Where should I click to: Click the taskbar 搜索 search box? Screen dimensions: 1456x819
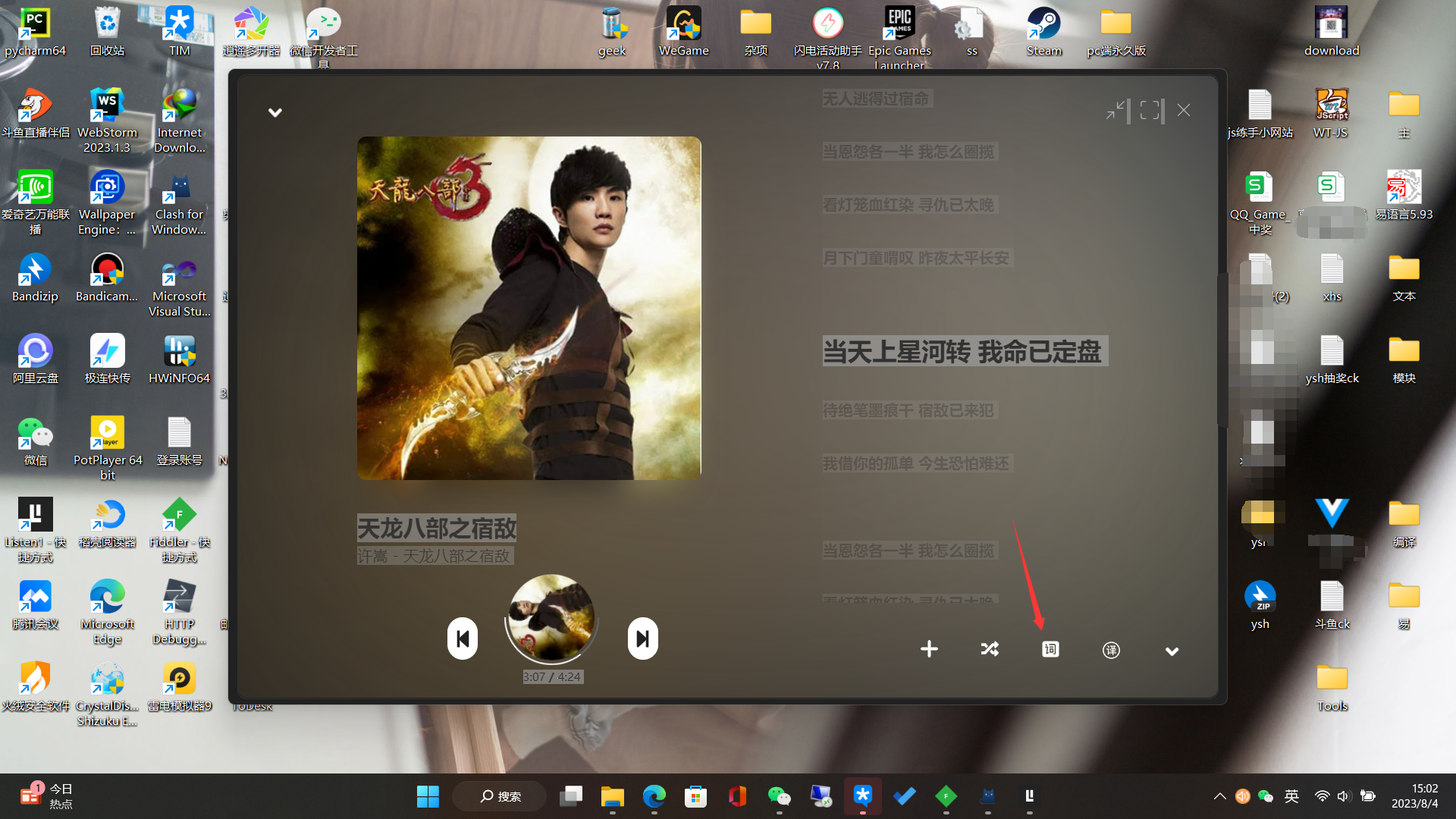[x=500, y=796]
